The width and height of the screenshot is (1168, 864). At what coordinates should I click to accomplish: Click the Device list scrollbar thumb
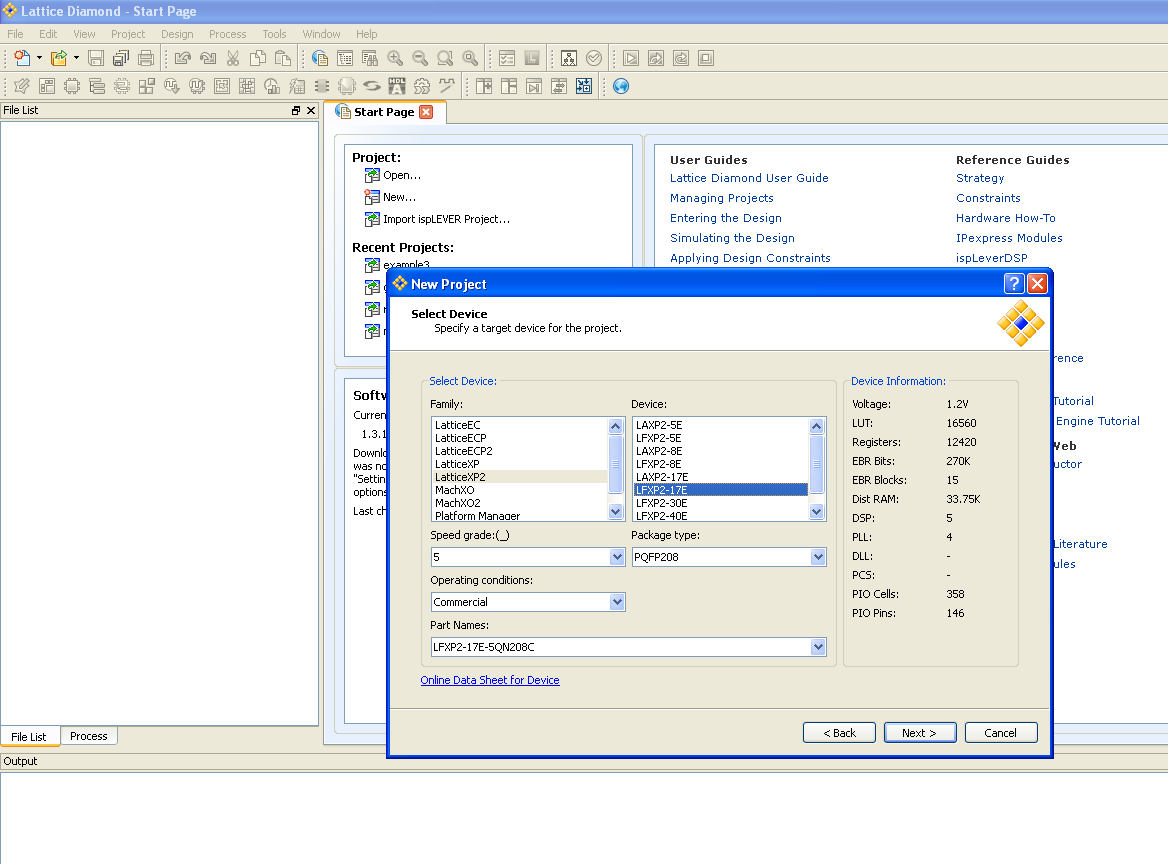[x=816, y=464]
